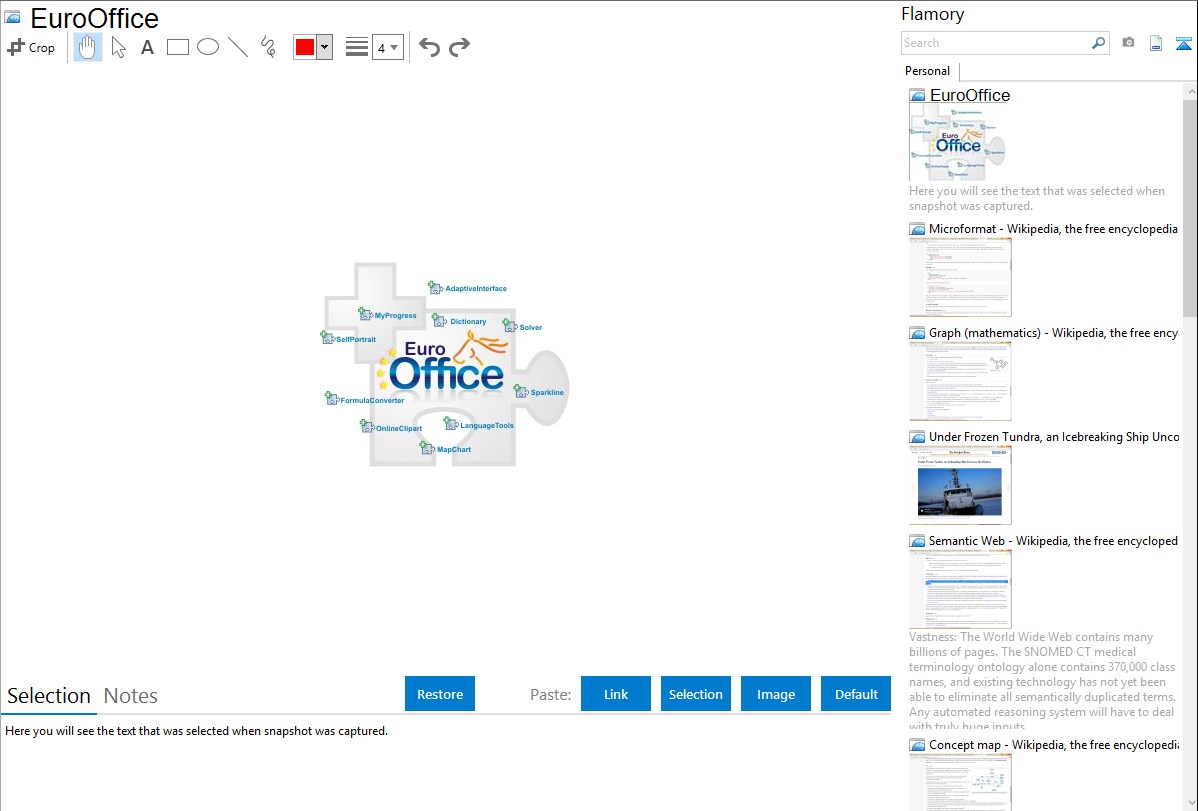Click the scrollbar down arrow in sidebar
This screenshot has width=1198, height=811.
click(x=1190, y=803)
